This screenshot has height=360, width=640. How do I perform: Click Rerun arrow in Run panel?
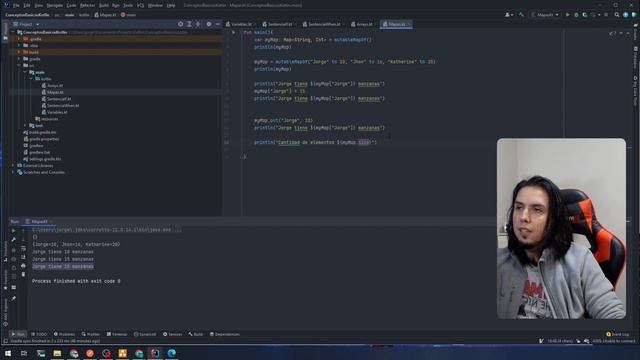pyautogui.click(x=13, y=231)
